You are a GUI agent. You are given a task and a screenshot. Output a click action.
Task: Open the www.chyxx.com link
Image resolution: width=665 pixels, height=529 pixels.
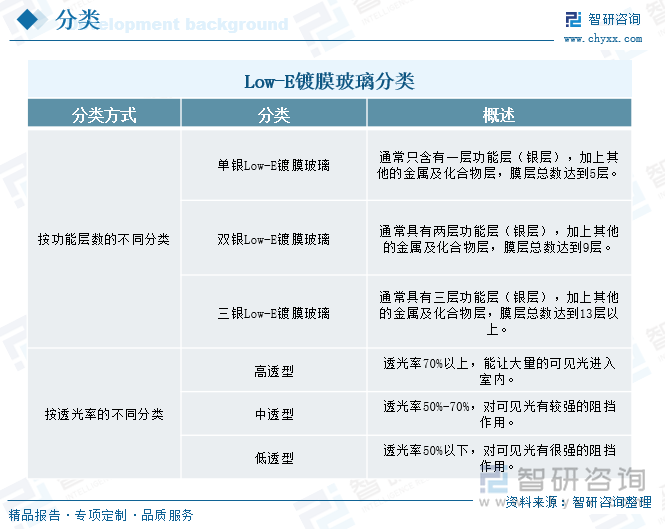(x=603, y=39)
